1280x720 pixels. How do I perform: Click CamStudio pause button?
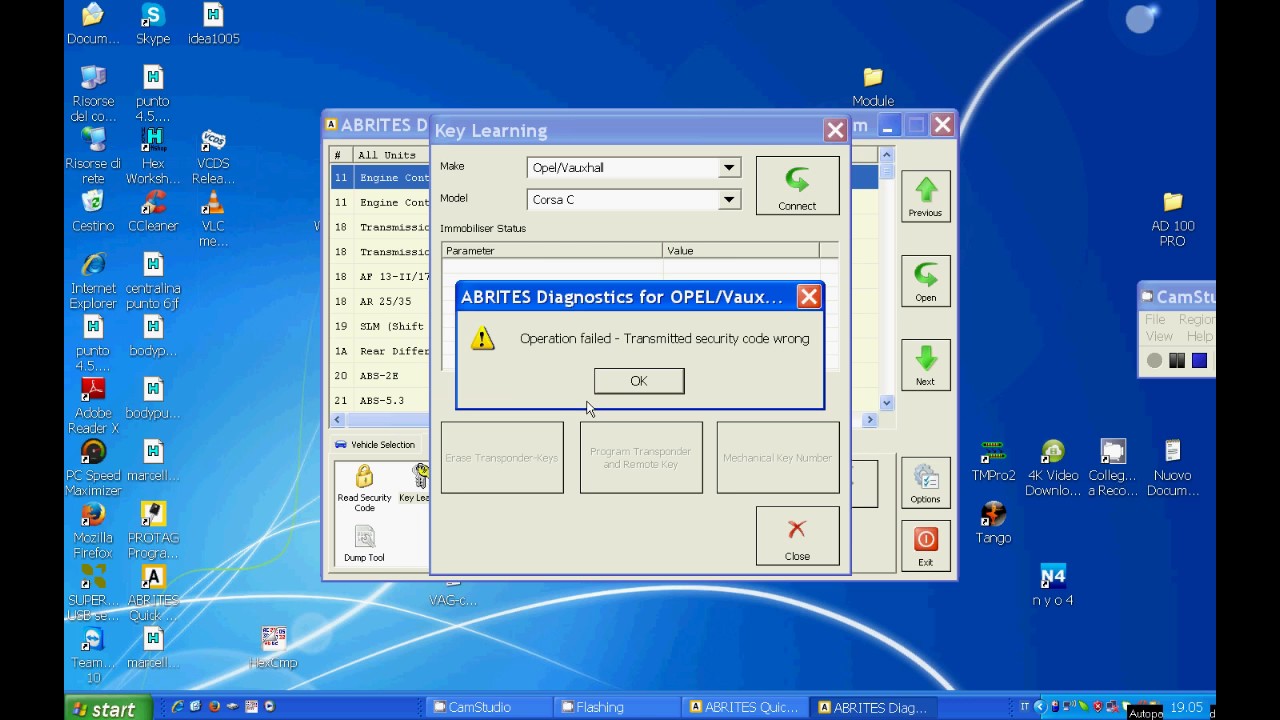(x=1177, y=361)
